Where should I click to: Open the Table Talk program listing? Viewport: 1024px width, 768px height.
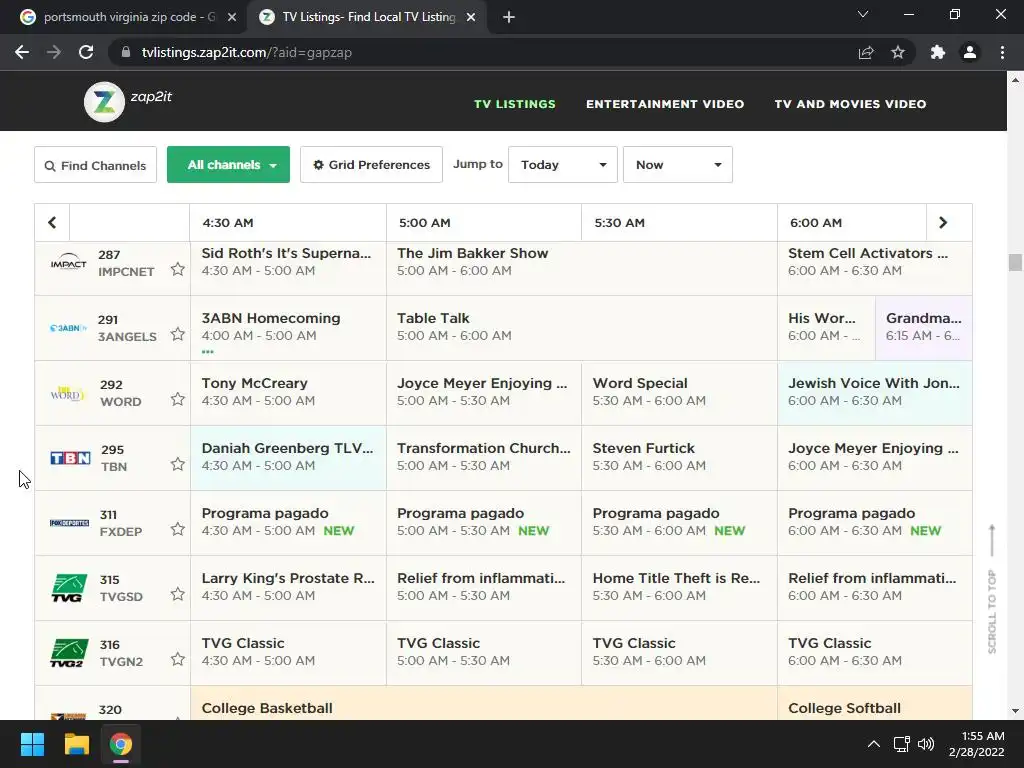coord(582,328)
